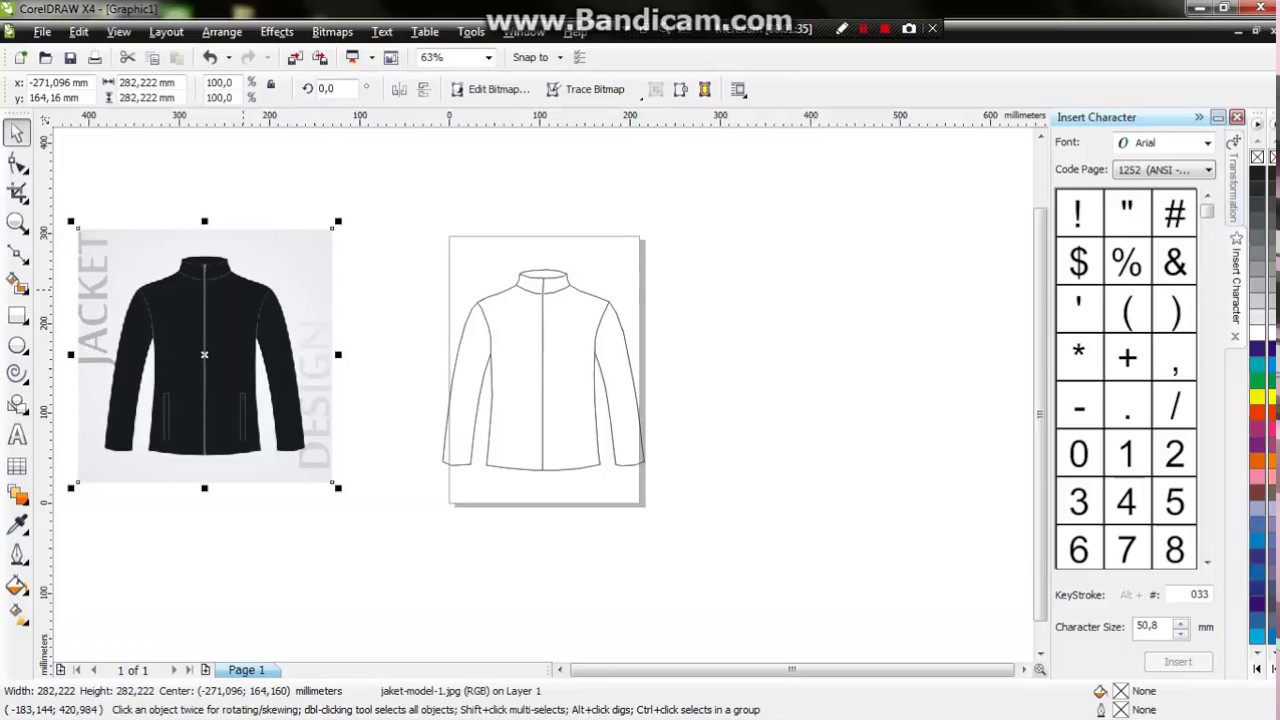Viewport: 1280px width, 720px height.
Task: Open the Table menu
Action: pos(425,32)
